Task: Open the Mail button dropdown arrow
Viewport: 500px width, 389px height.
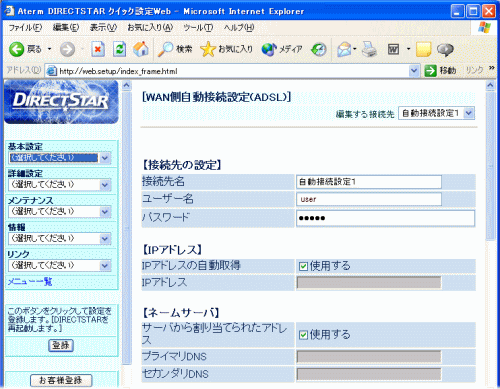Action: [355, 49]
